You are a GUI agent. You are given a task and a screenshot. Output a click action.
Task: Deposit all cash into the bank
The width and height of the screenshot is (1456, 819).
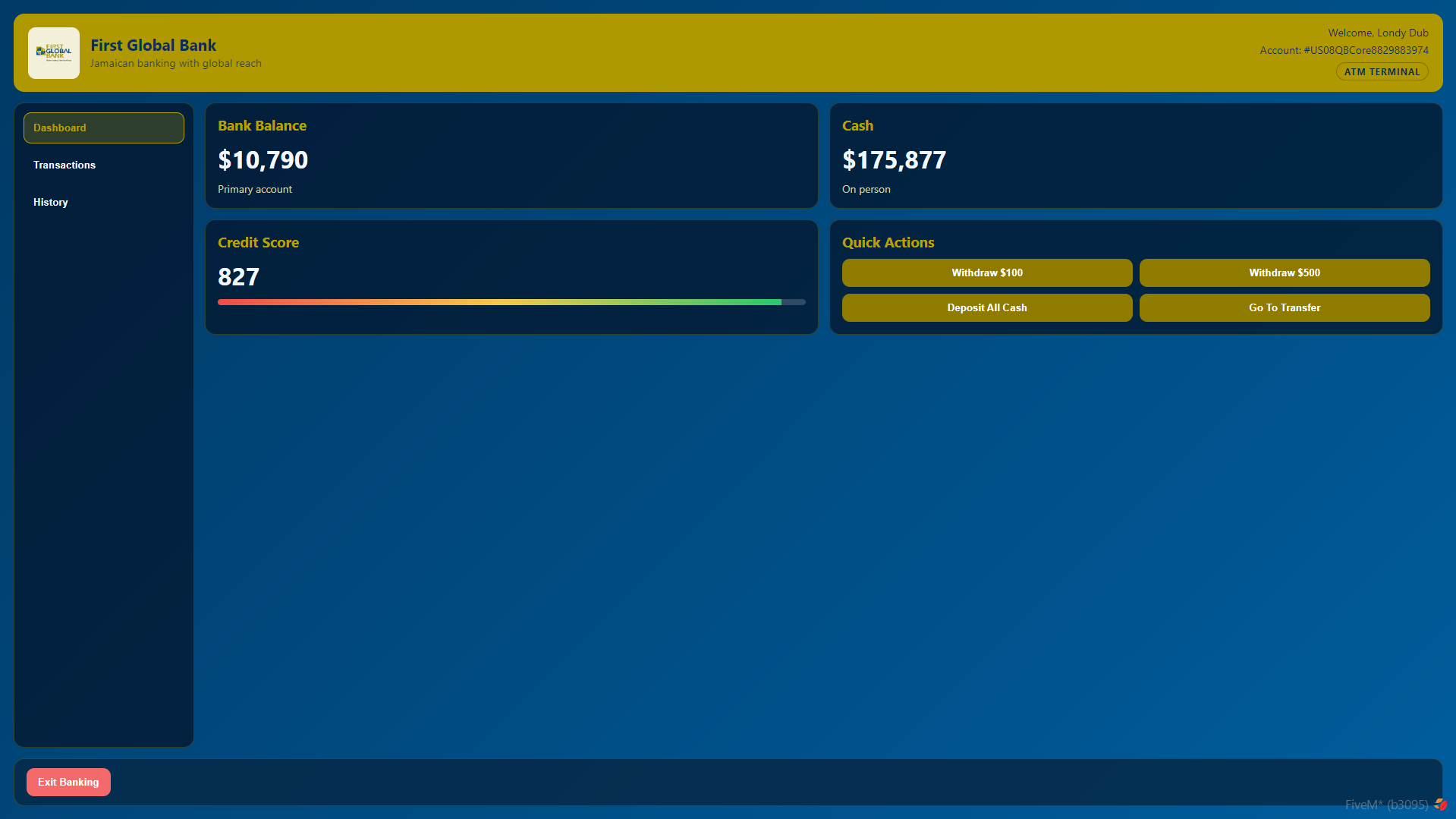[x=987, y=307]
